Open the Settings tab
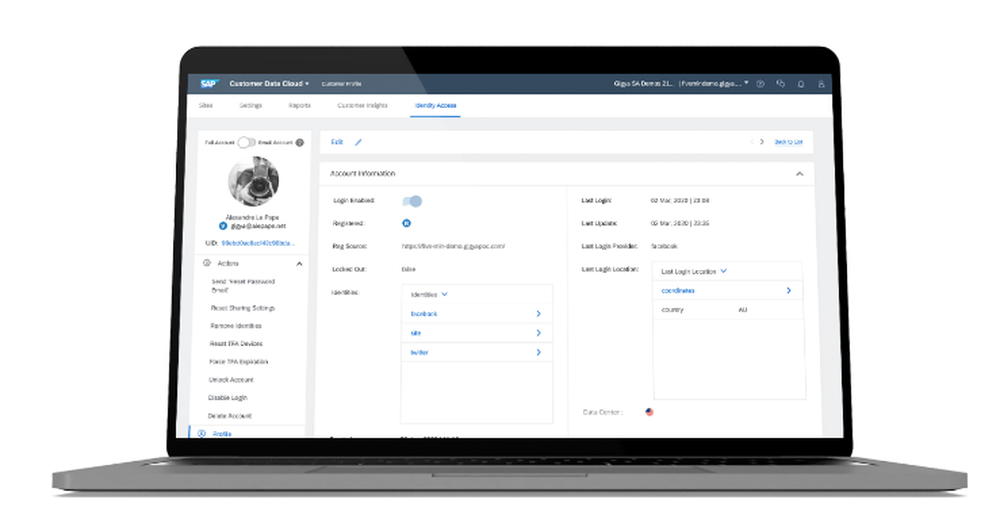1000x520 pixels. pyautogui.click(x=251, y=105)
